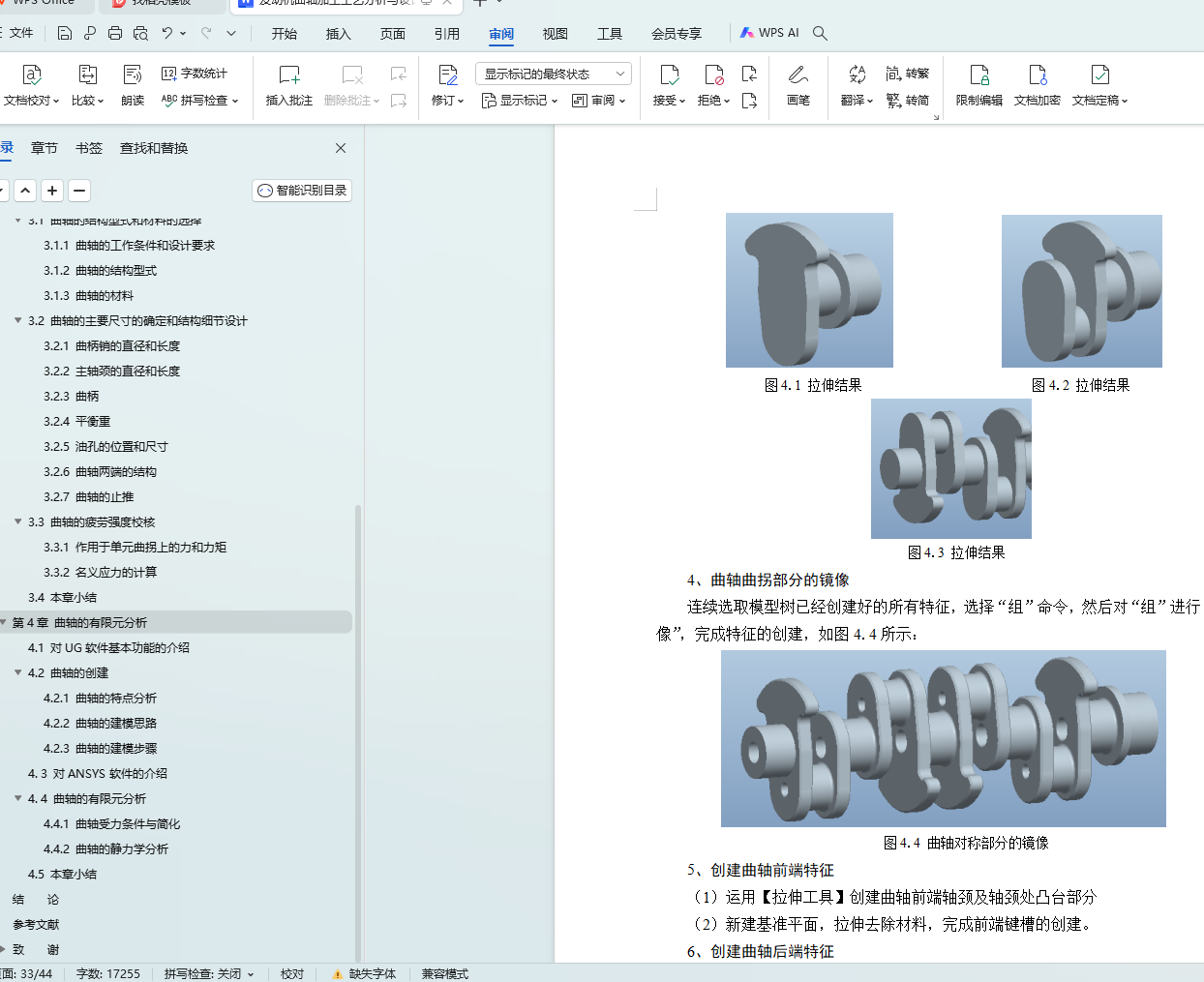The height and width of the screenshot is (982, 1204).
Task: Open the 引用 ribbon tab
Action: (x=447, y=34)
